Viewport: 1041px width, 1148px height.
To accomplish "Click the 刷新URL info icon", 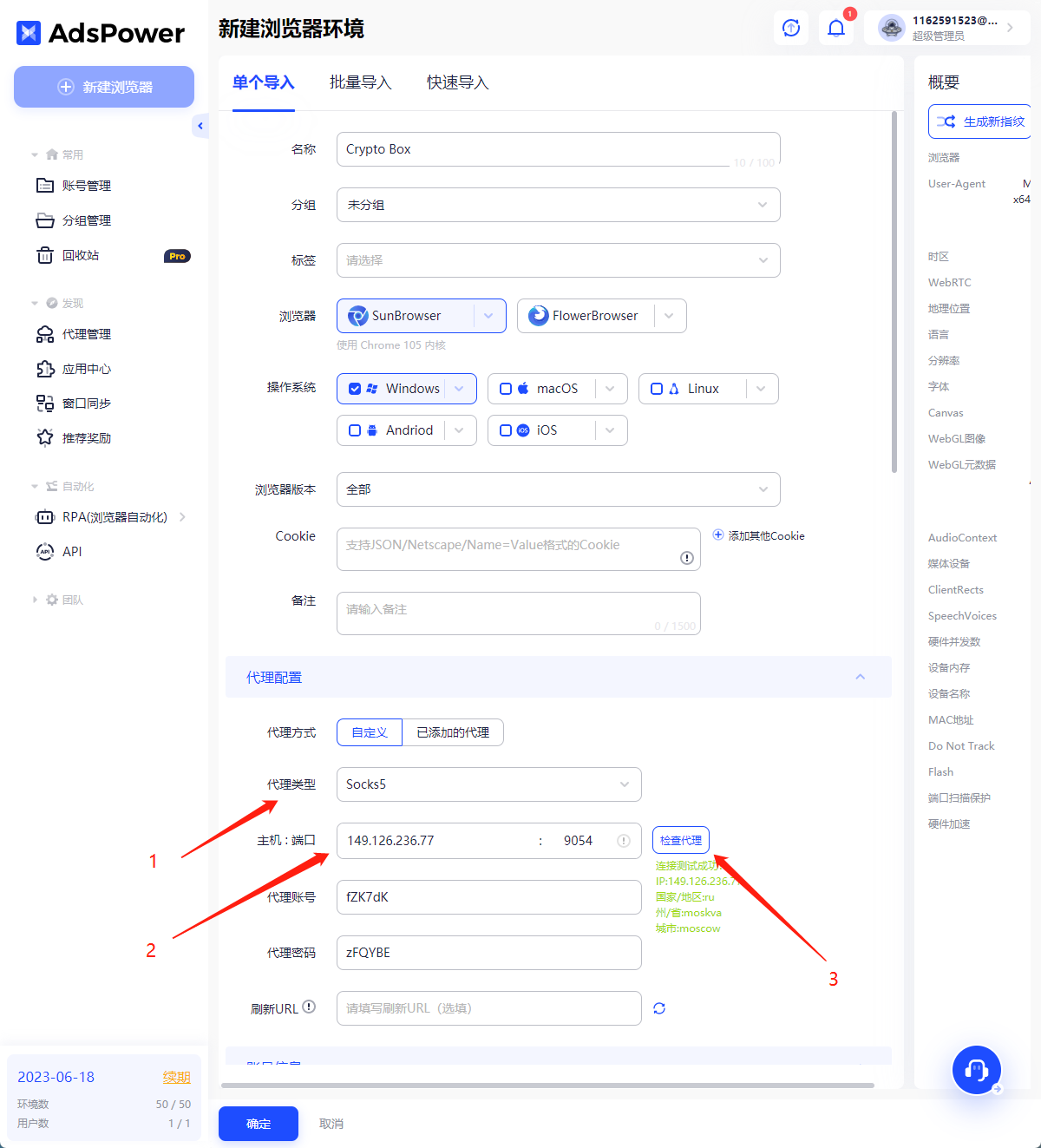I will pos(309,1007).
